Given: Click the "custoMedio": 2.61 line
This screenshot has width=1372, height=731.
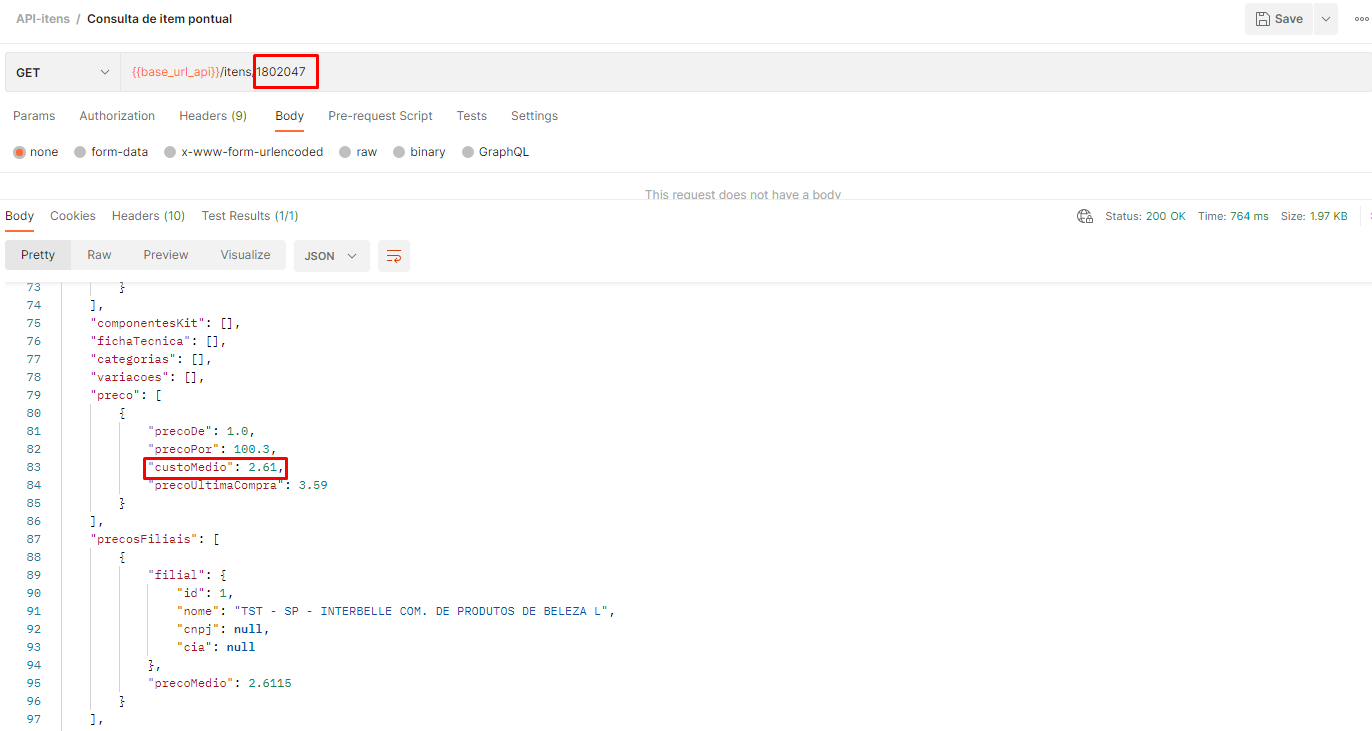Looking at the screenshot, I should tap(215, 467).
